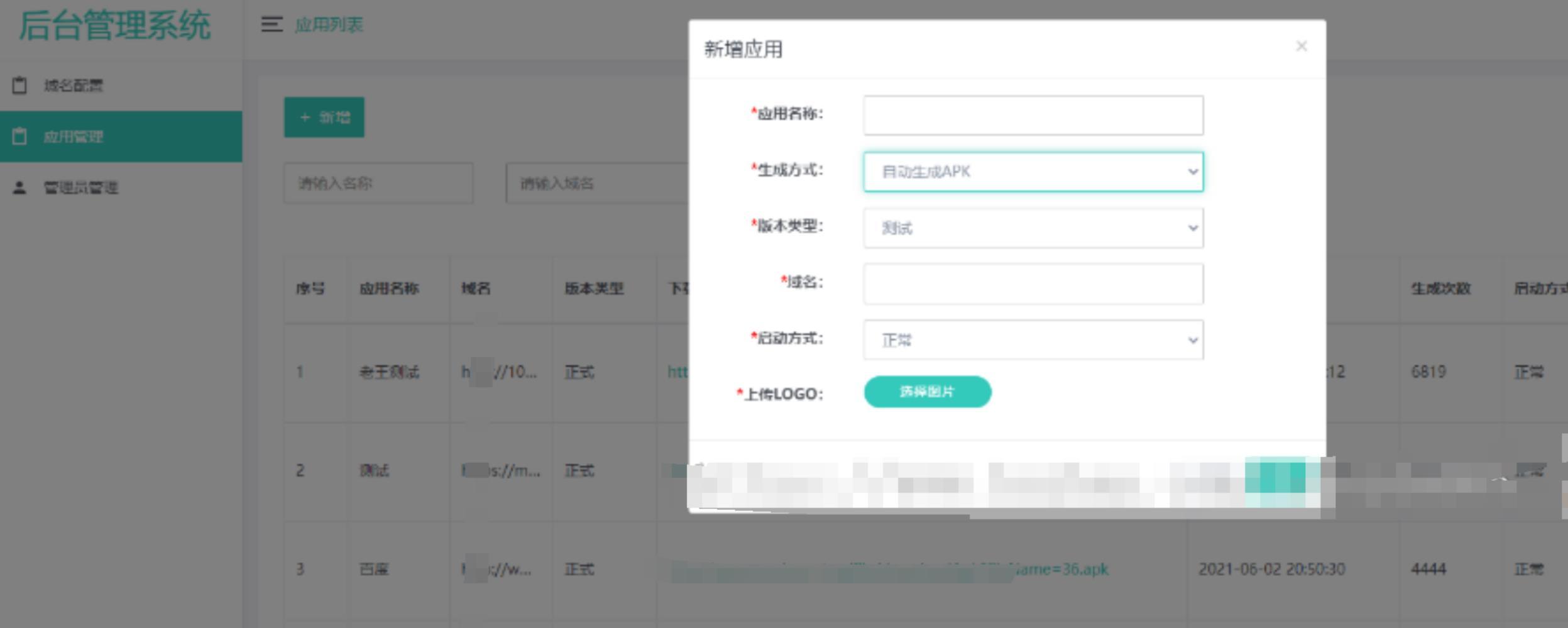Click the 应用列表 breadcrumb
The height and width of the screenshot is (628, 1568).
pos(329,25)
